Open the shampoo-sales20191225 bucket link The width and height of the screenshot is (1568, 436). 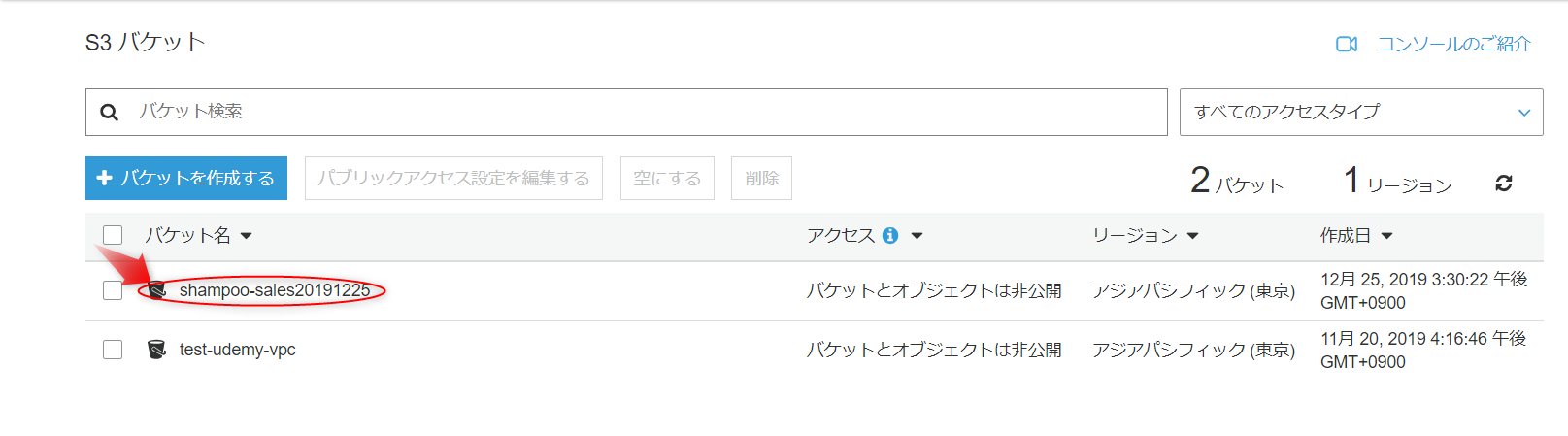pyautogui.click(x=275, y=290)
